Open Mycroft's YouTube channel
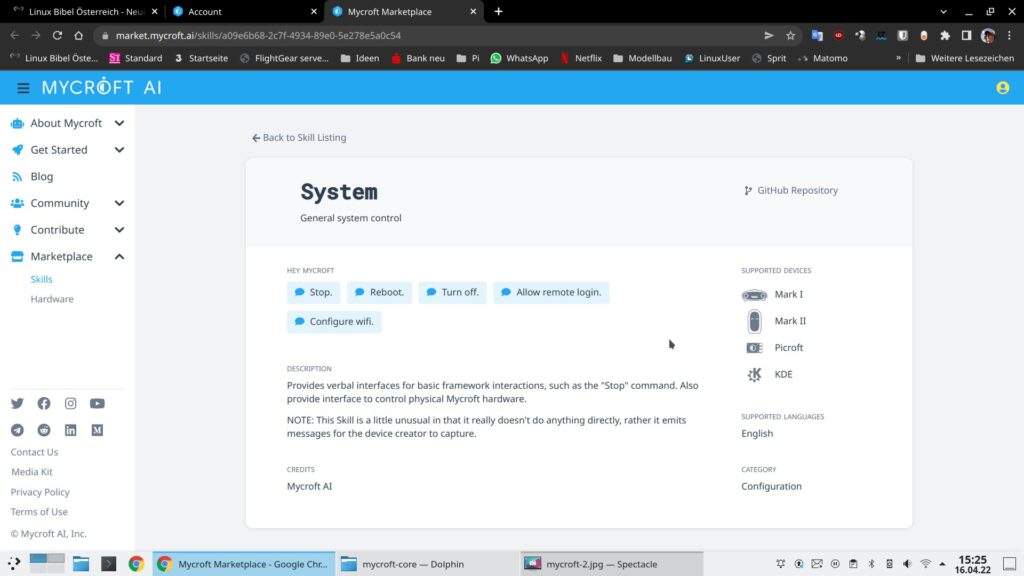This screenshot has width=1024, height=576. click(97, 404)
